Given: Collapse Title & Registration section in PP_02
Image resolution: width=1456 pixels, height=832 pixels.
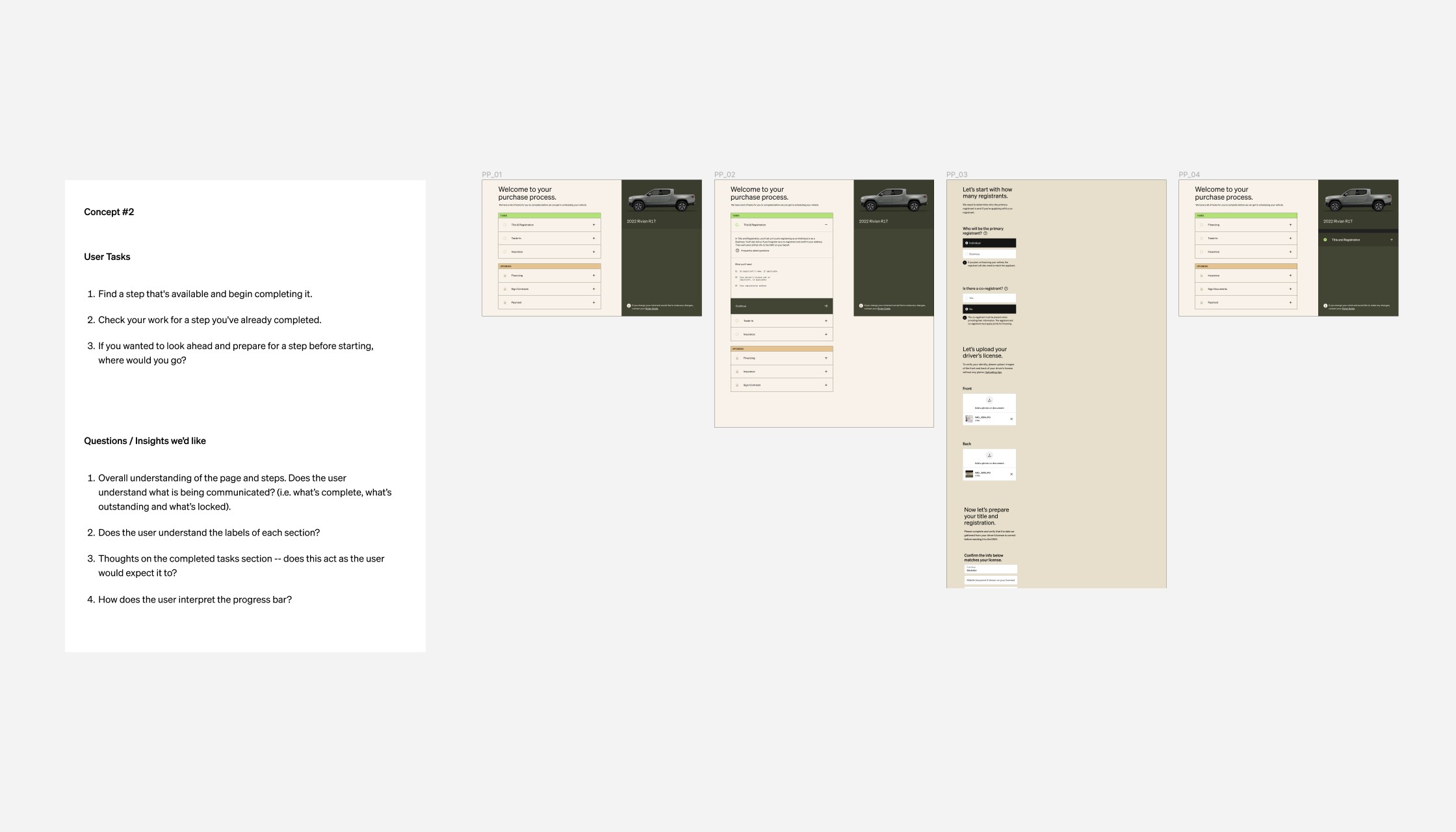Looking at the screenshot, I should pos(826,225).
